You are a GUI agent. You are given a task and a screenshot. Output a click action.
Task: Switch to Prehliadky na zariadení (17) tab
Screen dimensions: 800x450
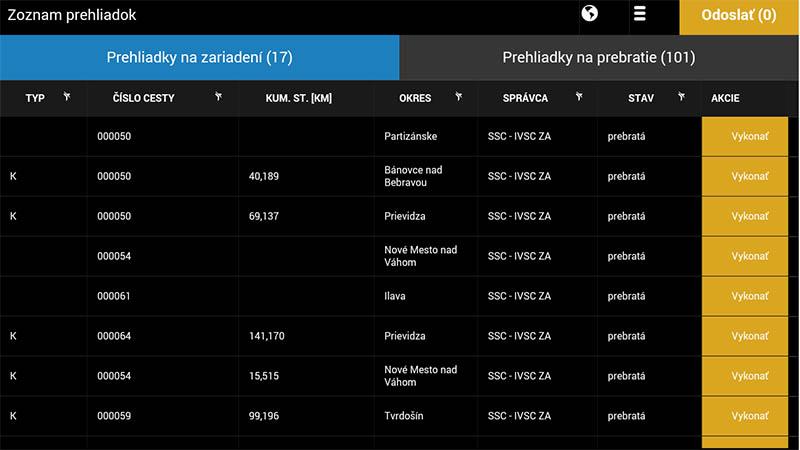pos(199,57)
